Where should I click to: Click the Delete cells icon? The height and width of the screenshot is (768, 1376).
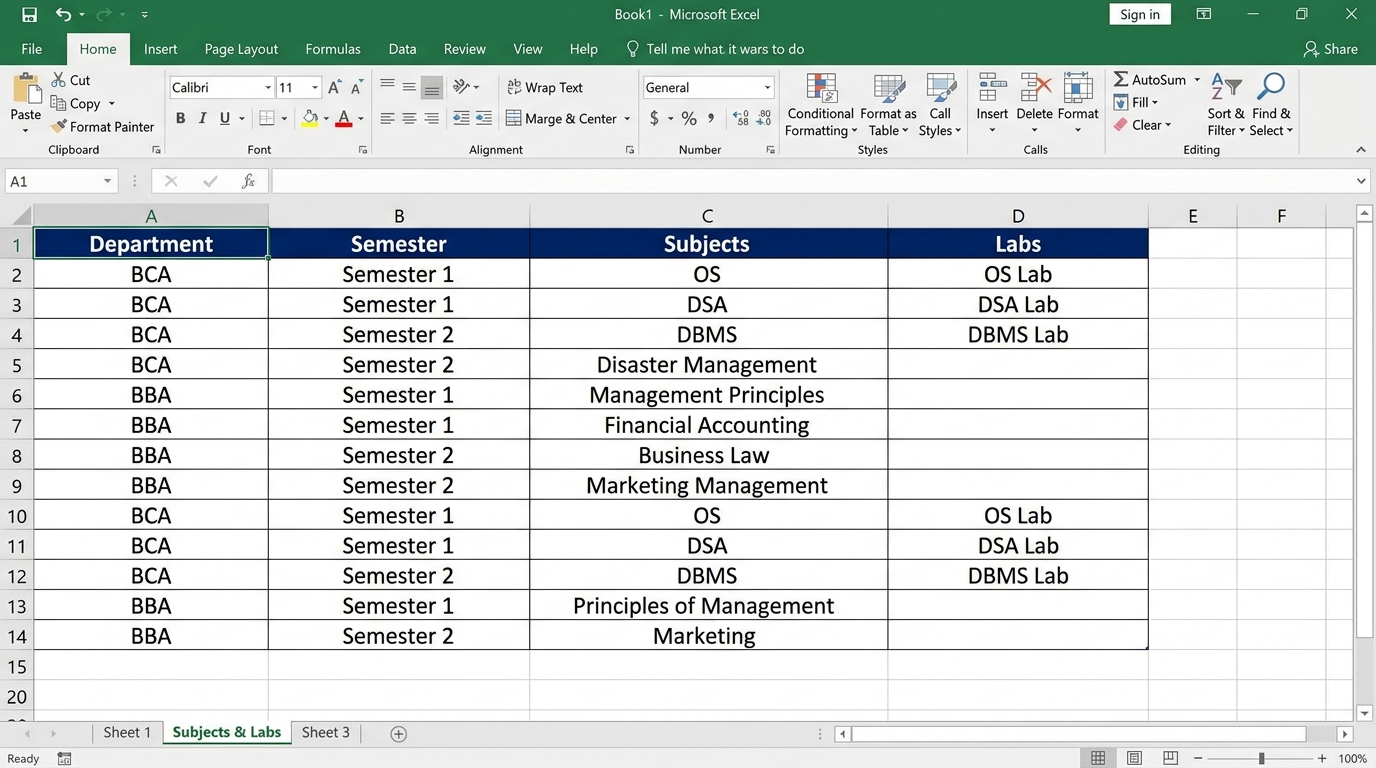pos(1035,87)
